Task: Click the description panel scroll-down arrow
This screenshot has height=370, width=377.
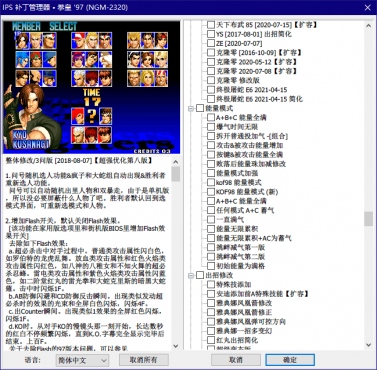Action: click(x=176, y=346)
